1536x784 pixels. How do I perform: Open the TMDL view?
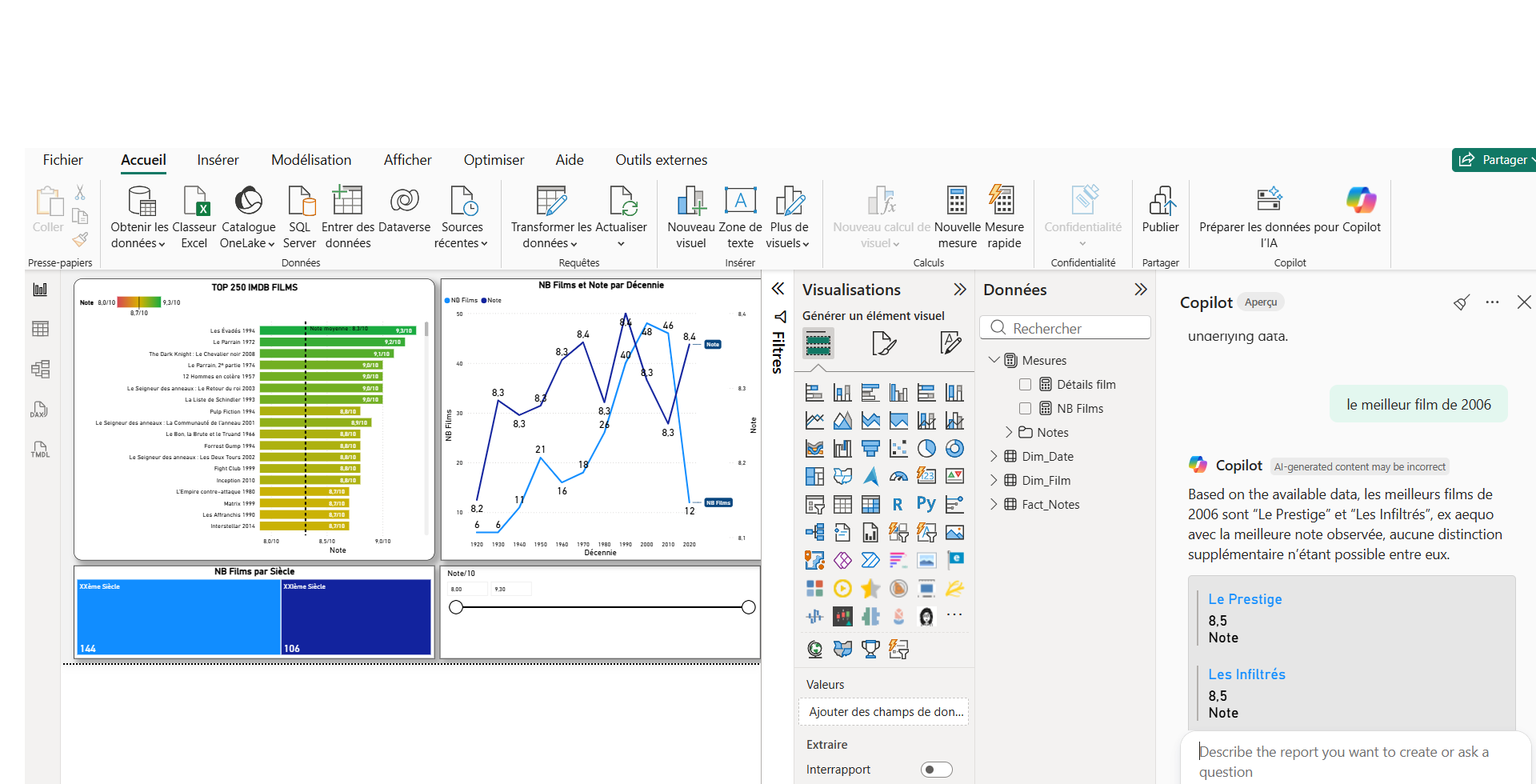click(40, 450)
